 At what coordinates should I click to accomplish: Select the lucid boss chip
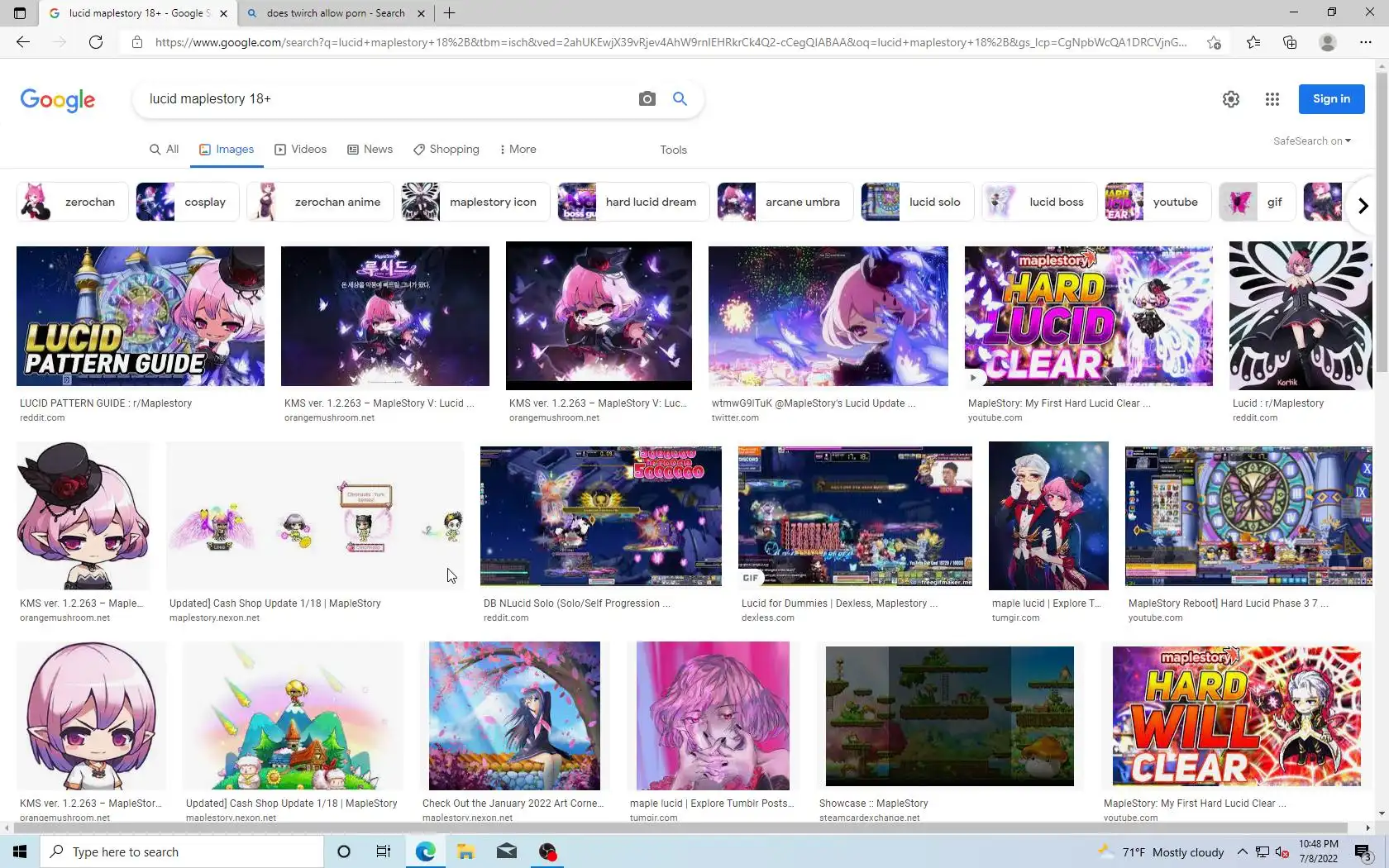(1039, 202)
